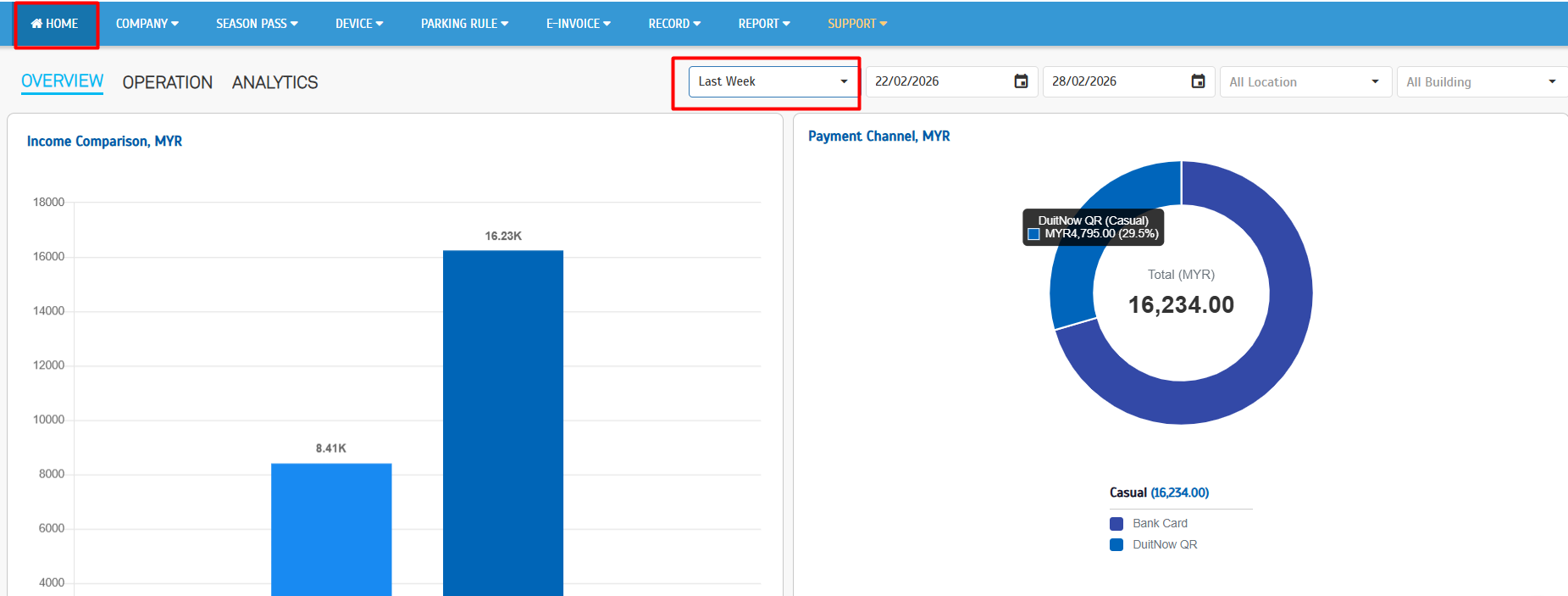The width and height of the screenshot is (1568, 596).
Task: Open the Record menu
Action: (x=674, y=24)
